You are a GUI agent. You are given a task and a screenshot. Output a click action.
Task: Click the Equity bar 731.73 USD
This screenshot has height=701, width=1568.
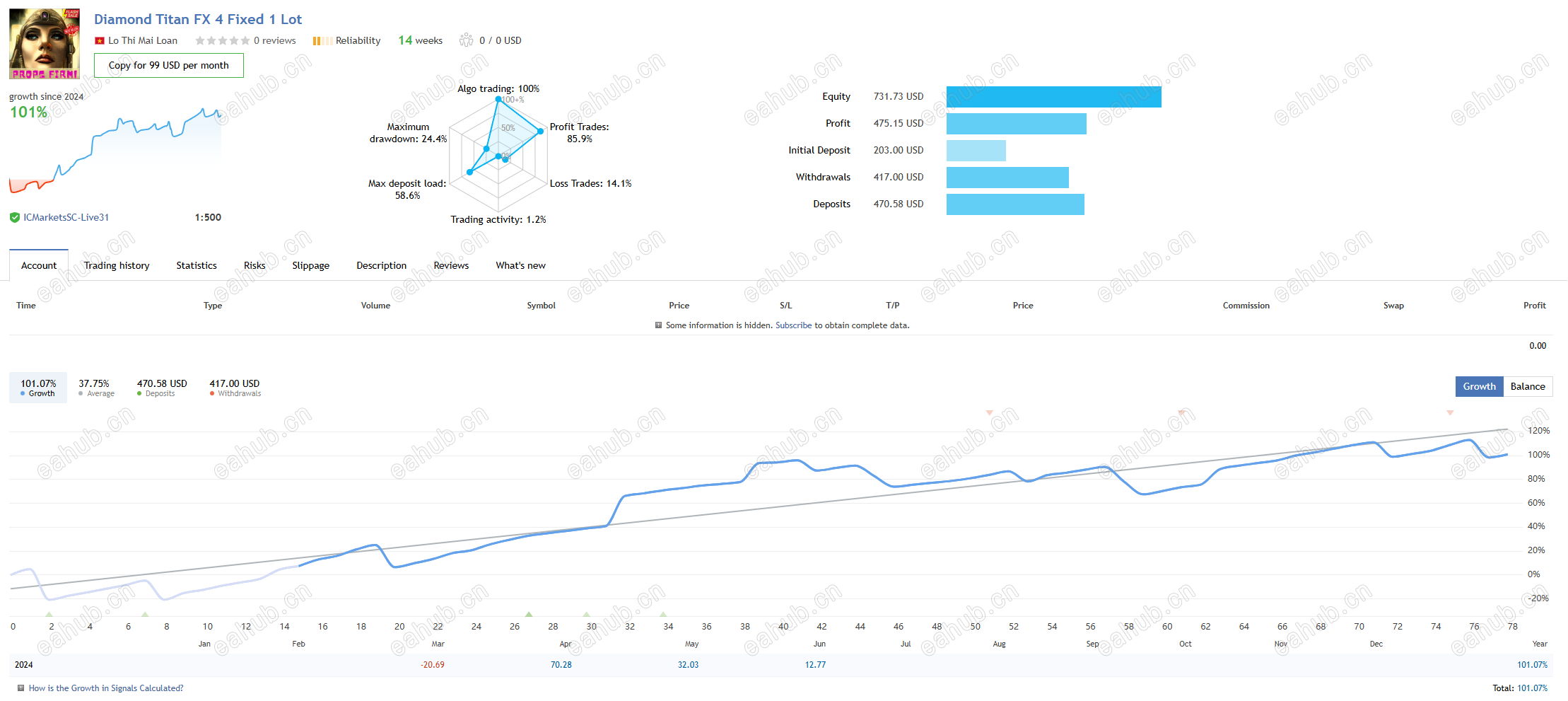click(1054, 97)
